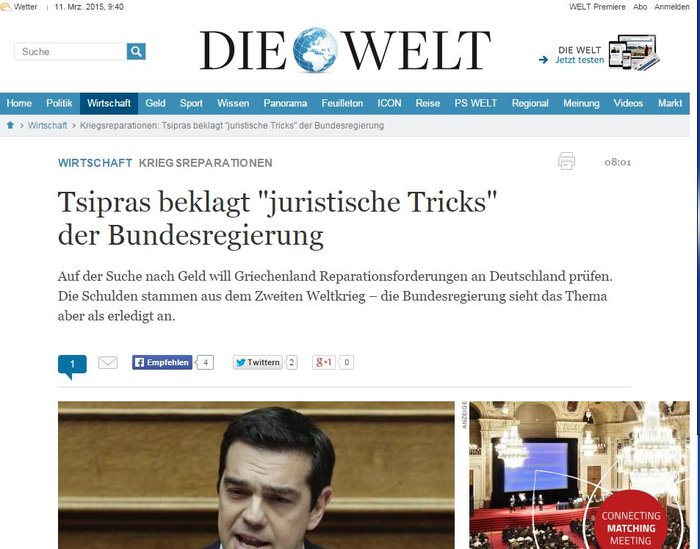Viewport: 700px width, 549px height.
Task: Select the Feuilleton menu item
Action: coord(342,103)
